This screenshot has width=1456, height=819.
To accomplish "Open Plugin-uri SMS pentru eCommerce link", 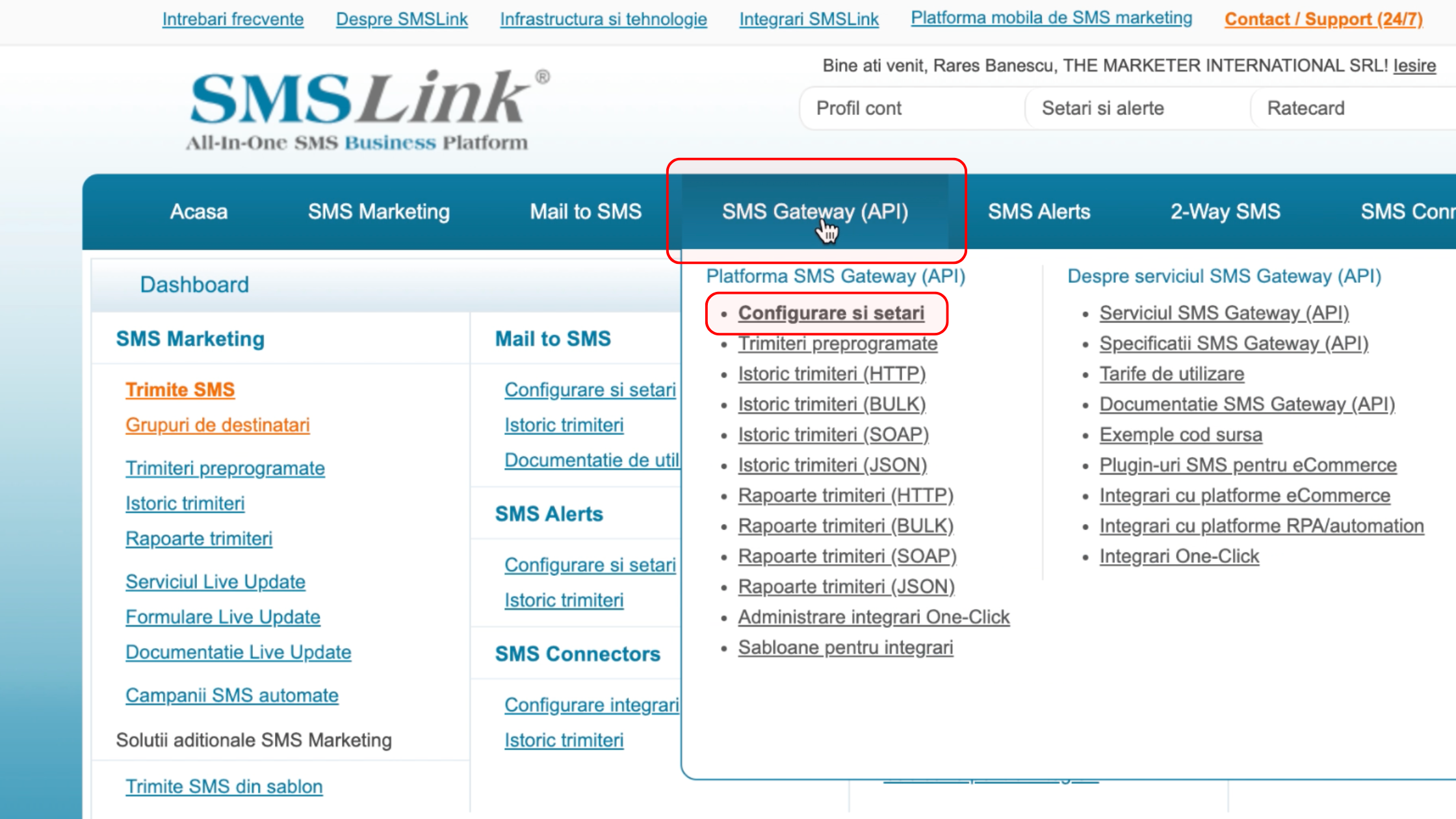I will pyautogui.click(x=1248, y=465).
